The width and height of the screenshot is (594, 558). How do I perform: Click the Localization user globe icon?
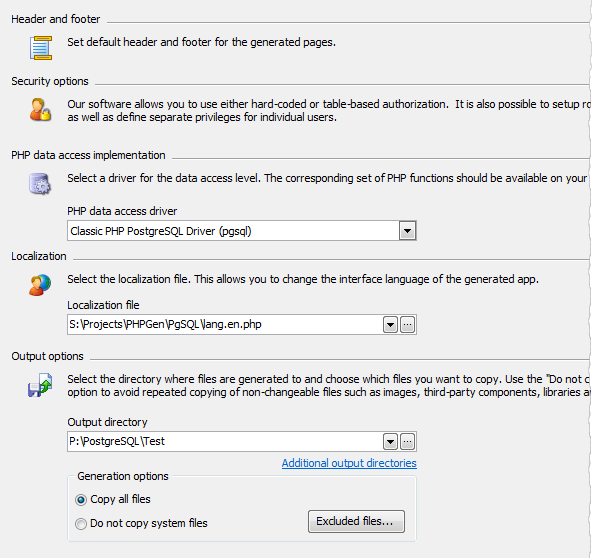point(40,285)
